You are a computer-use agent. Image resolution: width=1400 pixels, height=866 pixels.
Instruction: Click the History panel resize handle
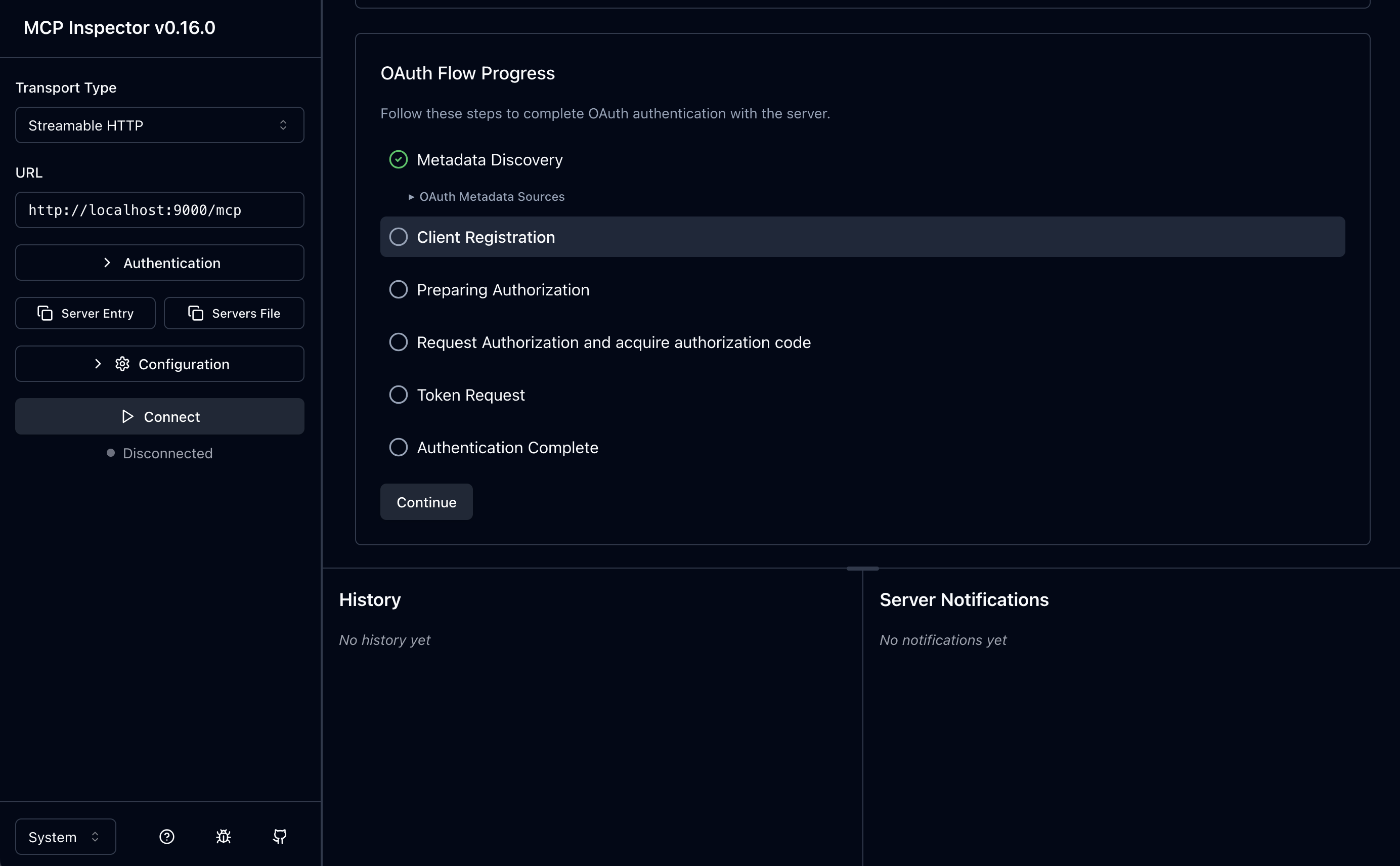click(x=862, y=568)
